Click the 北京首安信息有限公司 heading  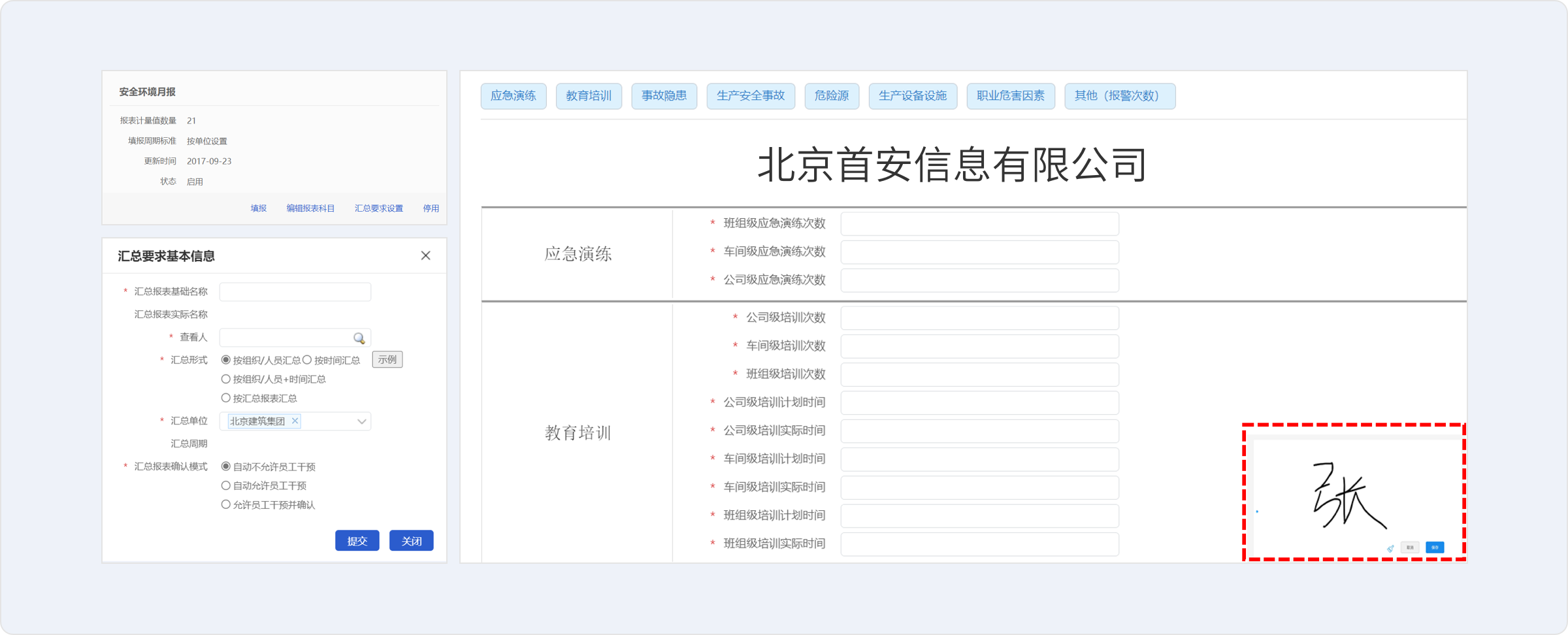tap(952, 165)
